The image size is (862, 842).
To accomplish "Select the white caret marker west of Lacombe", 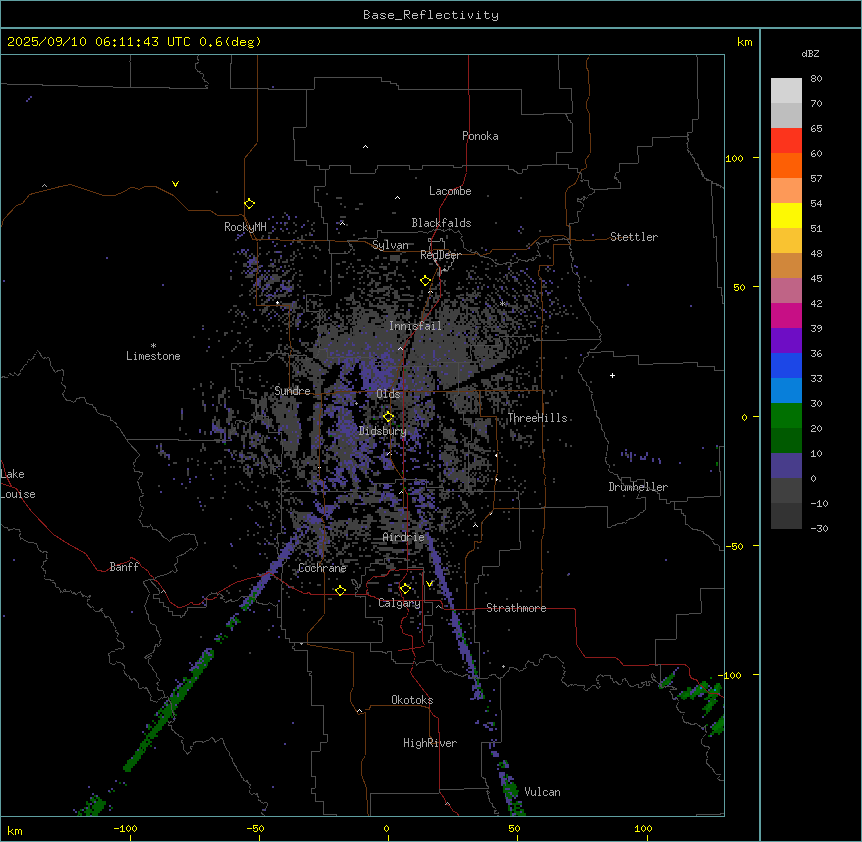I will [x=397, y=198].
